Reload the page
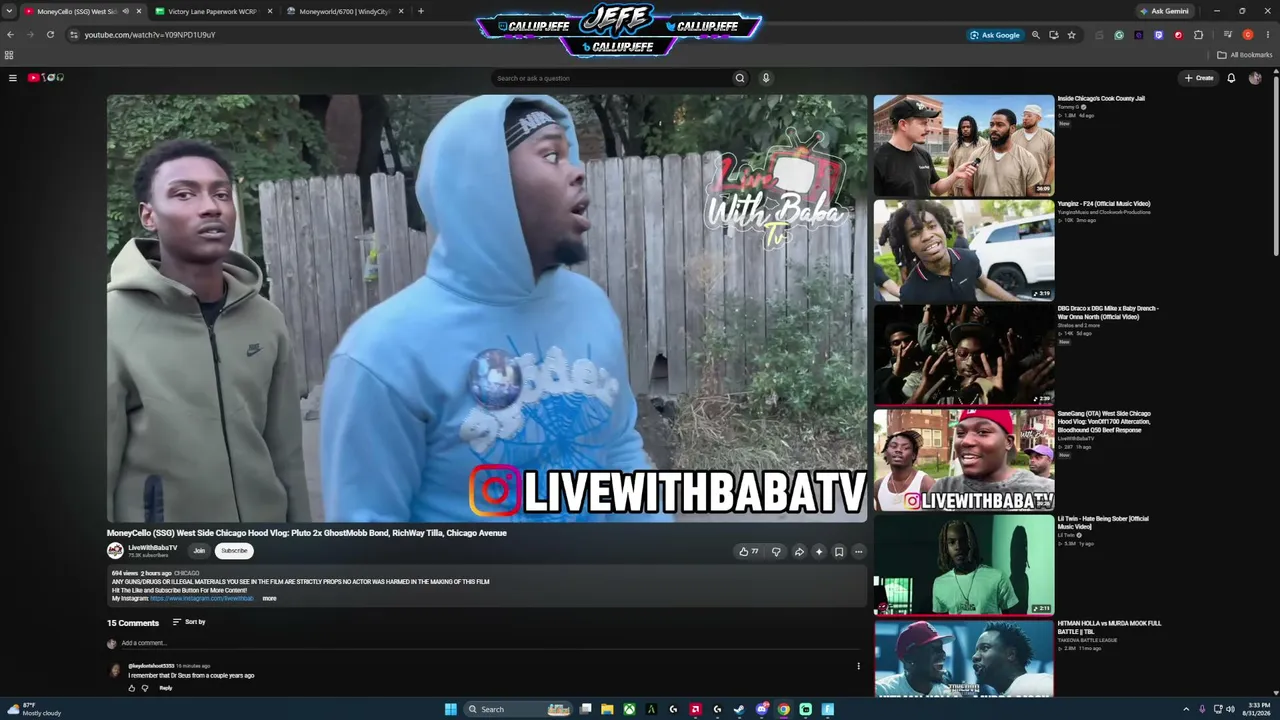Image resolution: width=1280 pixels, height=720 pixels. click(50, 35)
